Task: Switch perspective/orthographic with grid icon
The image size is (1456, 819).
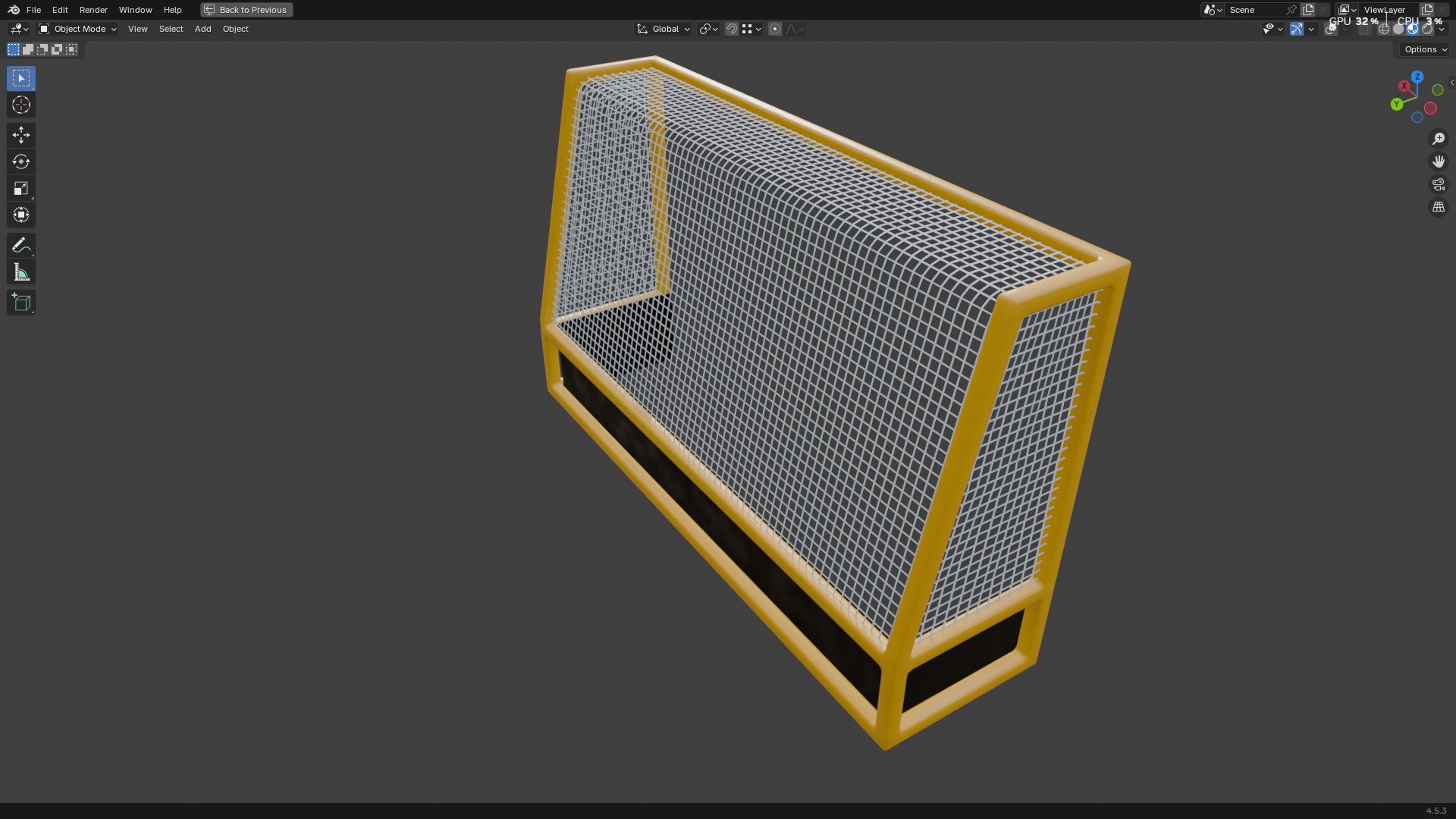Action: (x=1438, y=207)
